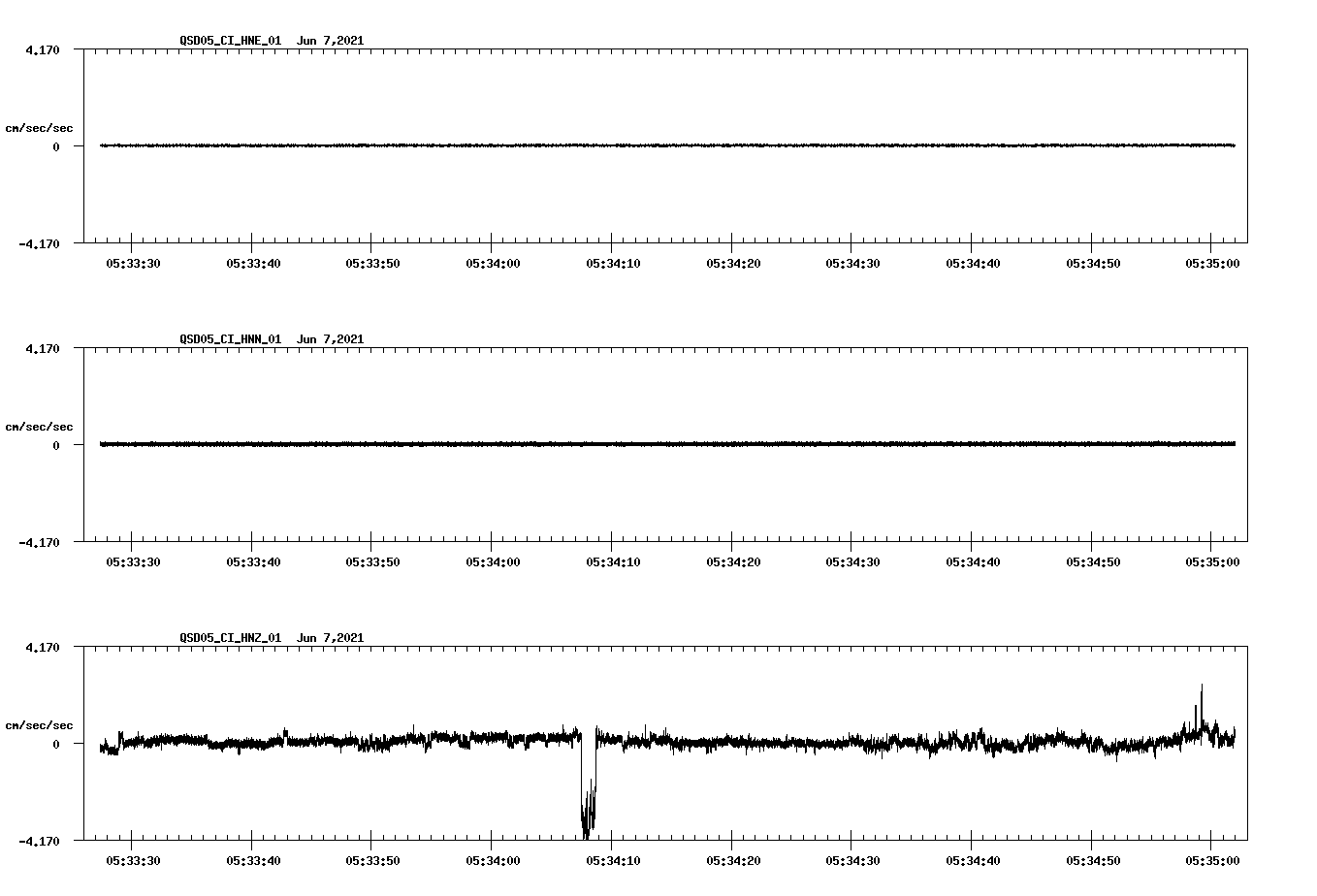Screen dimensions: 1317x896
Task: Click the 05:34:50 label under HNN plot
Action: pyautogui.click(x=1093, y=562)
